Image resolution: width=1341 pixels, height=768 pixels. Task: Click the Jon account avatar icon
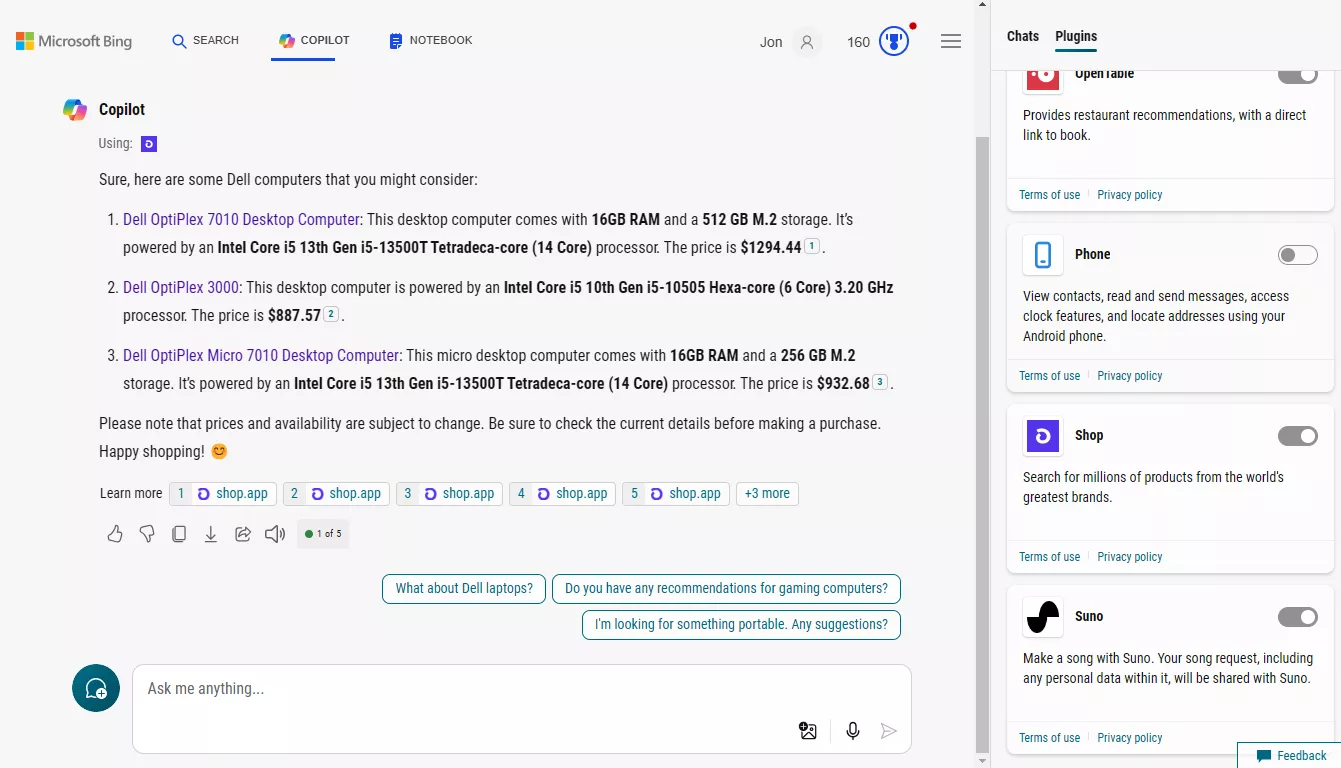807,42
